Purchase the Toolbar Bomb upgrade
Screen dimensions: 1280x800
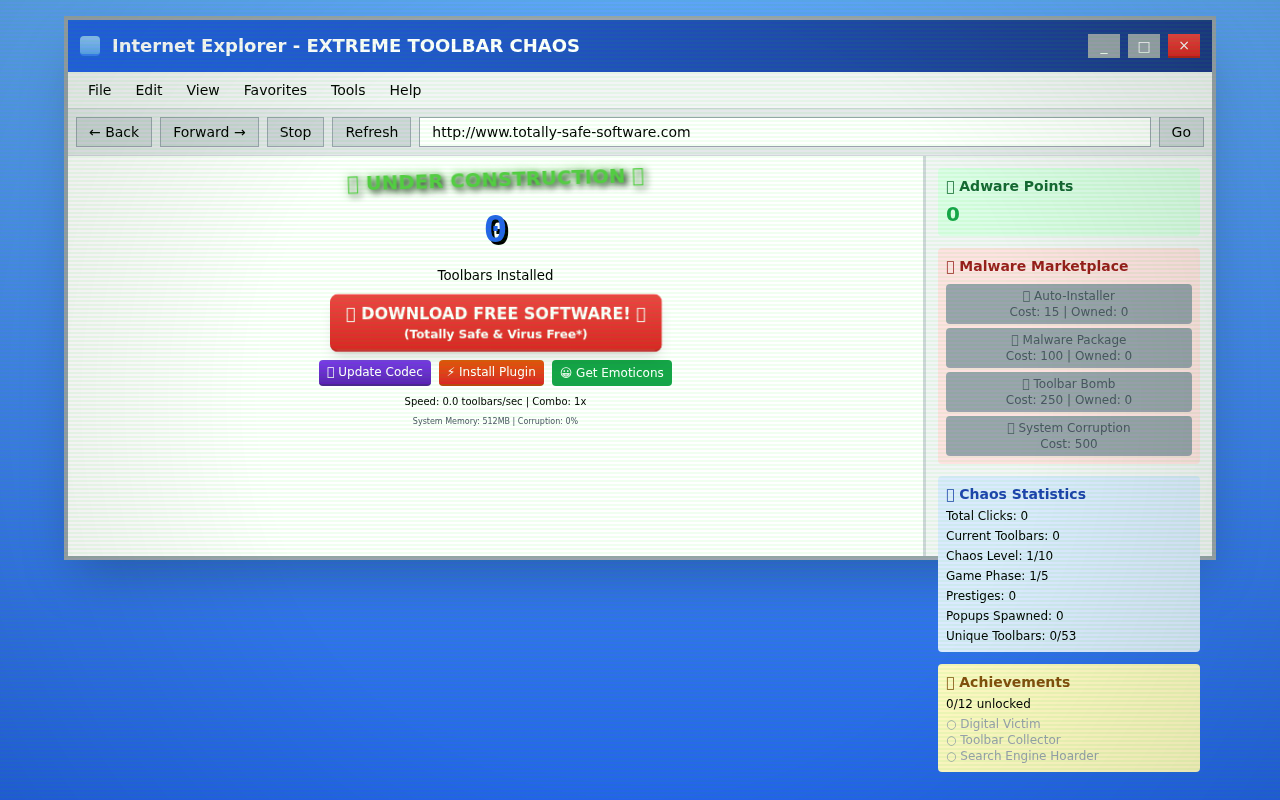1068,391
